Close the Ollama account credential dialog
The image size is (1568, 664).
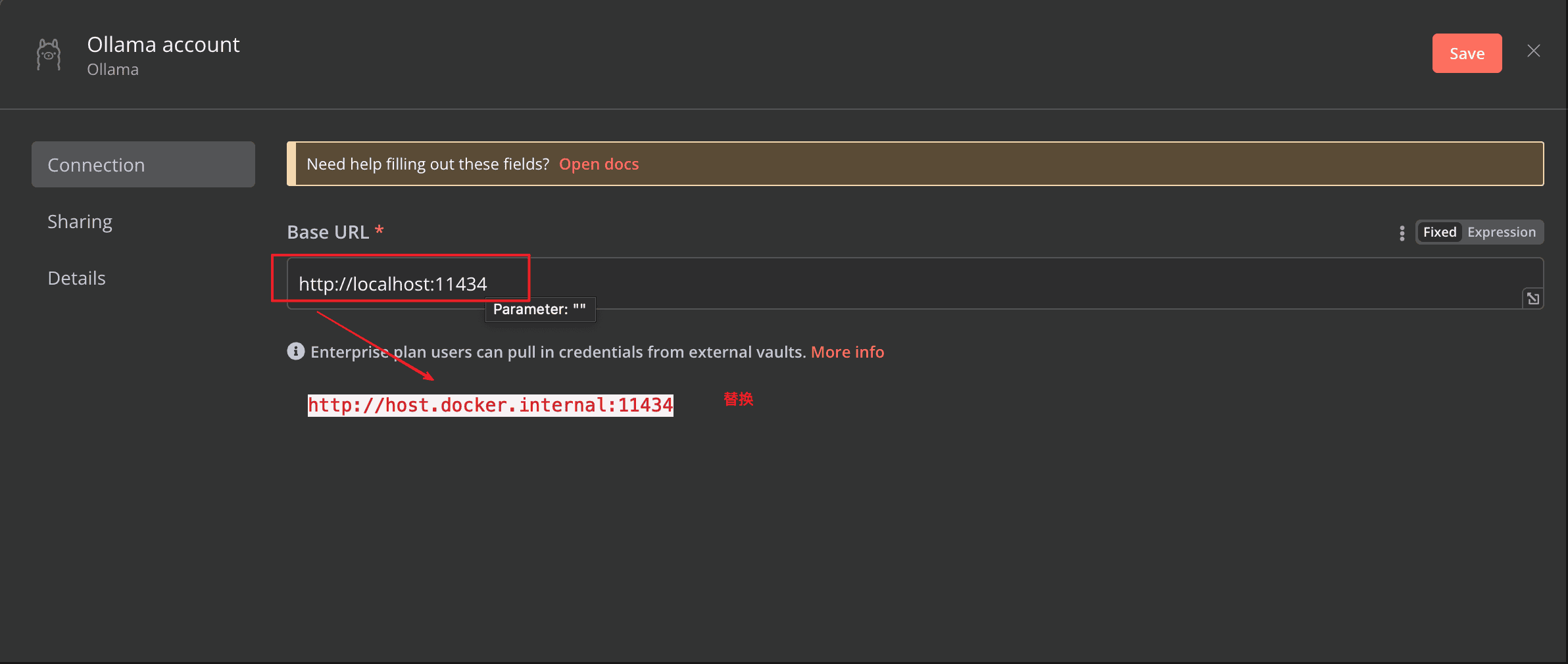tap(1533, 51)
